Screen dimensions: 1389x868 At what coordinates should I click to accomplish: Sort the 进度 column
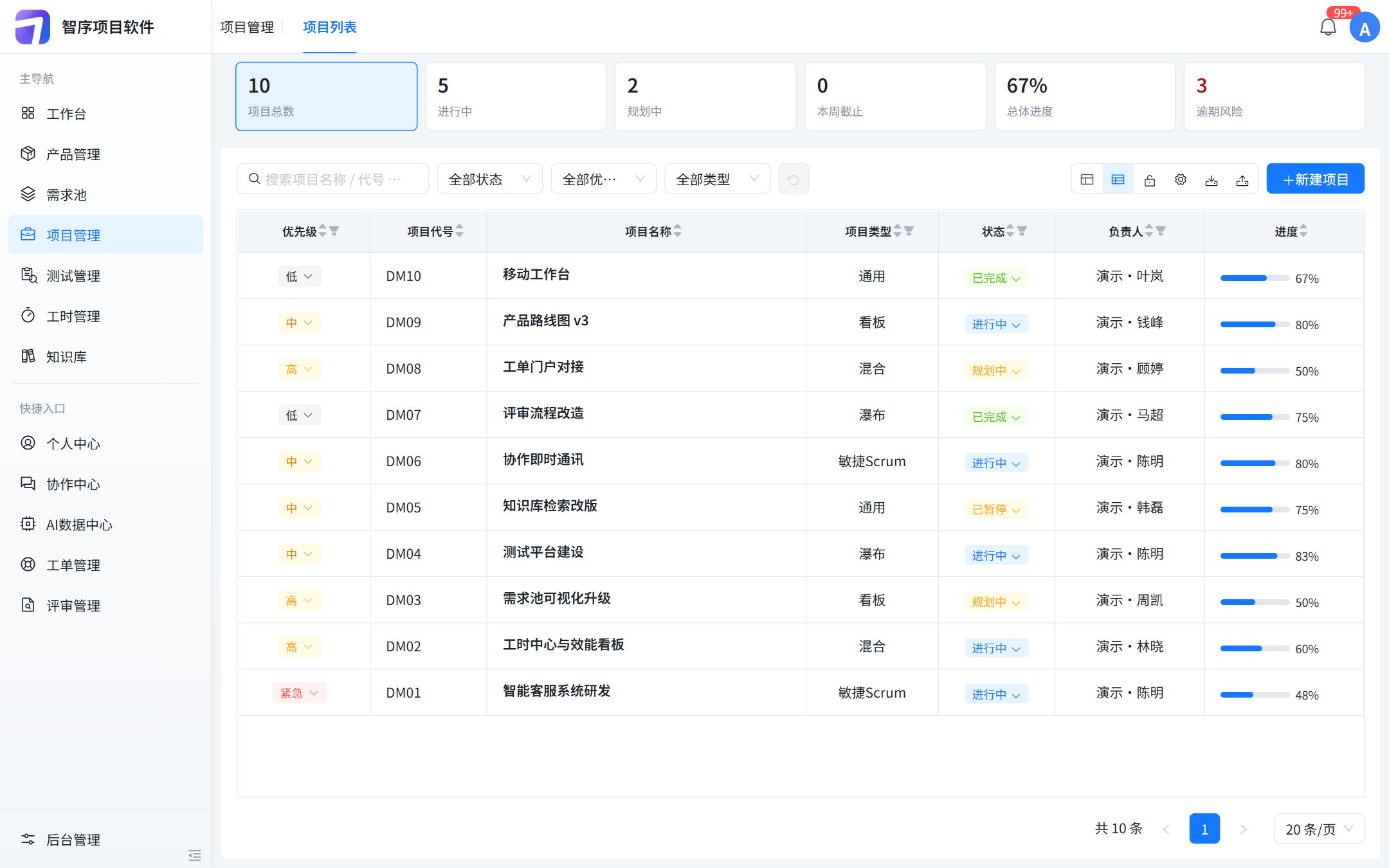(1303, 231)
